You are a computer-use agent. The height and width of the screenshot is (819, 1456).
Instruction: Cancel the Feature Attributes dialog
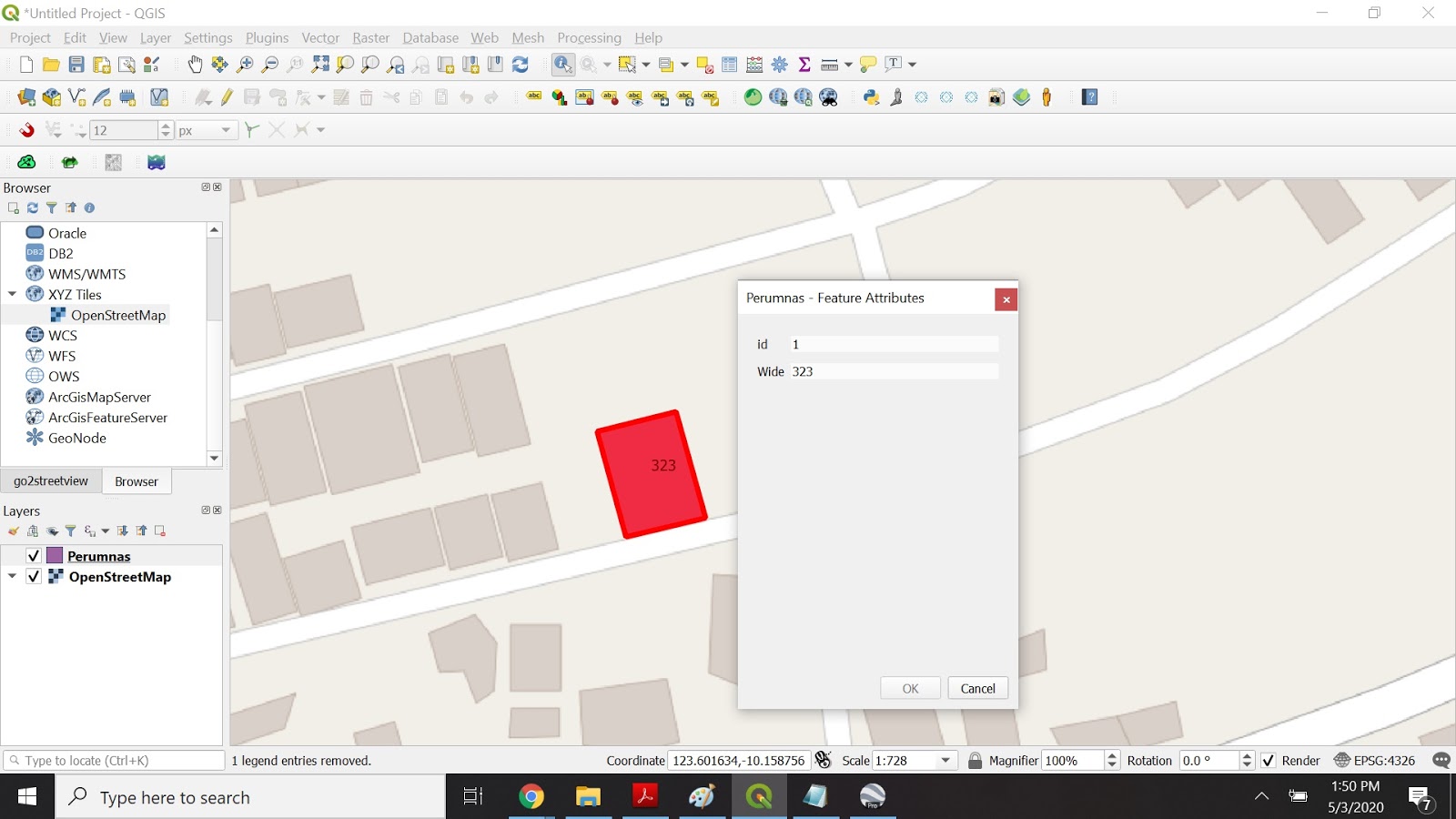pos(977,688)
